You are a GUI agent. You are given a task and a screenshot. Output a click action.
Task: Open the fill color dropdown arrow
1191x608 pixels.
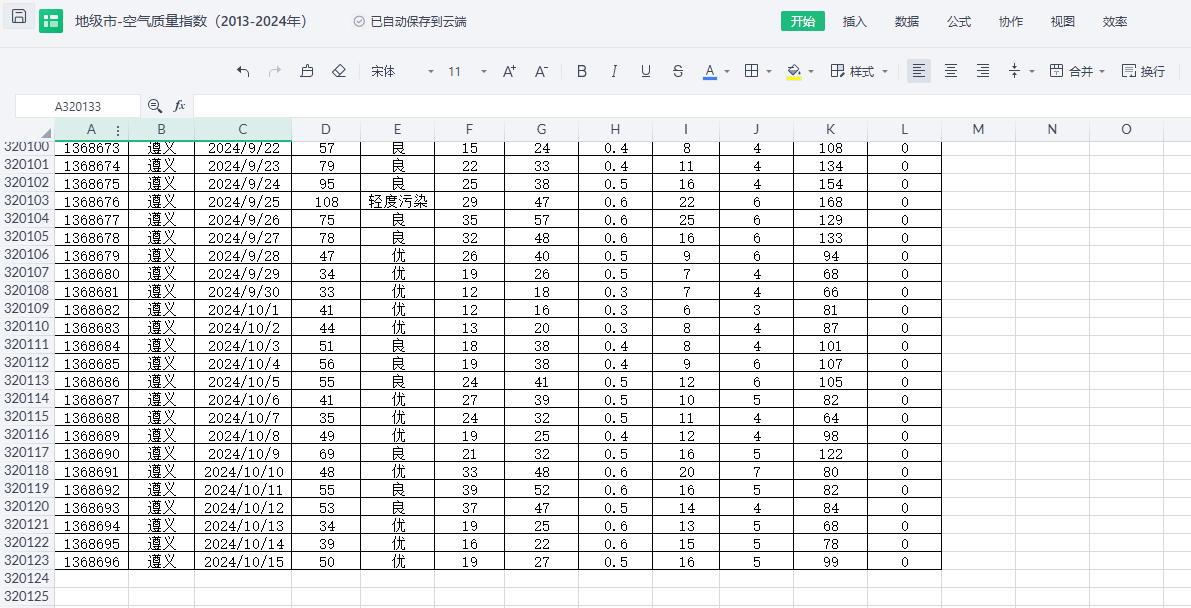811,71
